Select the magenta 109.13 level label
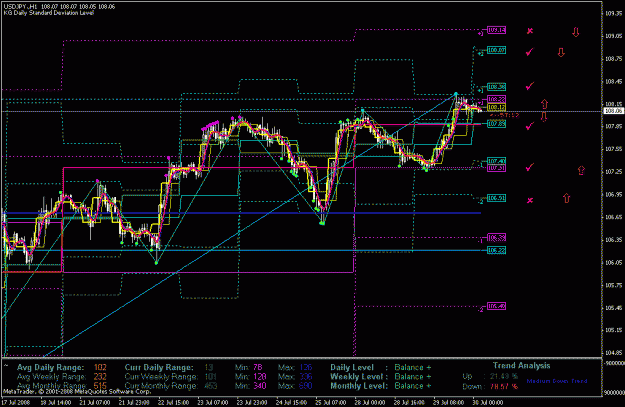Screen dimensions: 625x407 [497, 30]
